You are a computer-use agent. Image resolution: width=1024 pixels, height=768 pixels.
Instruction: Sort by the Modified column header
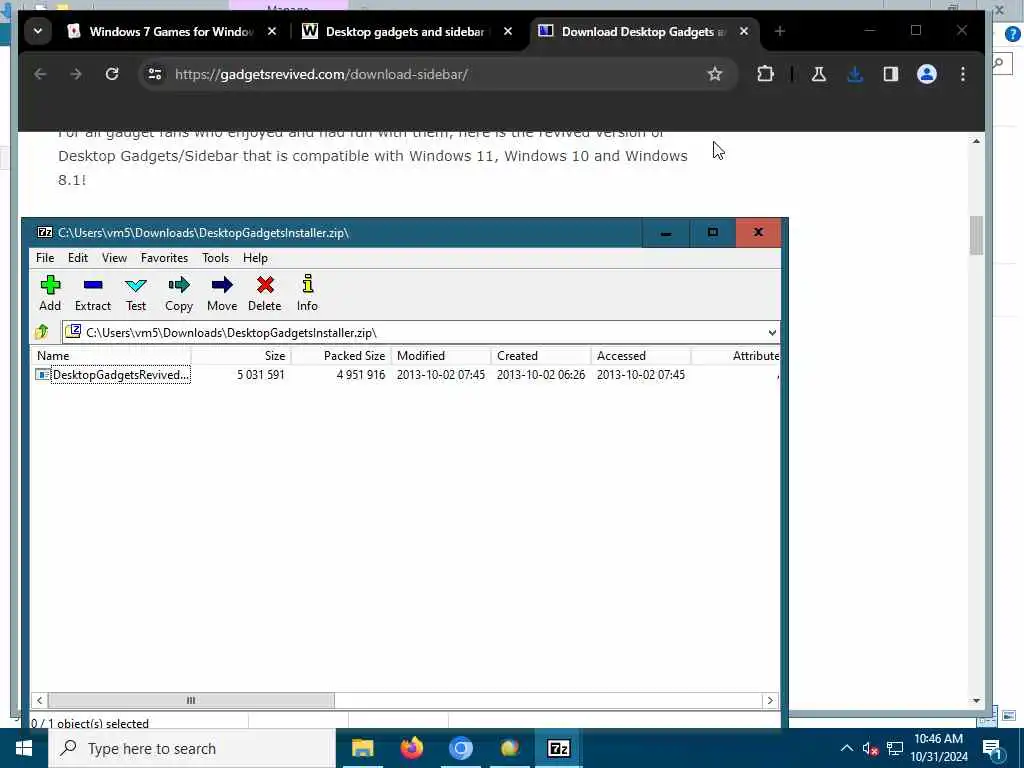pos(441,356)
